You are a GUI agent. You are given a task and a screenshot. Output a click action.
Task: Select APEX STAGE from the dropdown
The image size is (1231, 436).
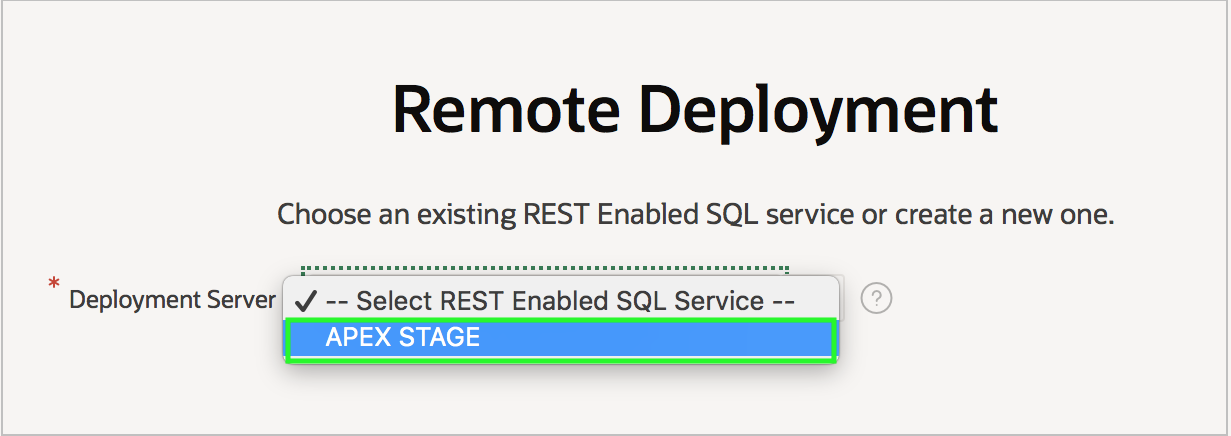click(x=403, y=338)
